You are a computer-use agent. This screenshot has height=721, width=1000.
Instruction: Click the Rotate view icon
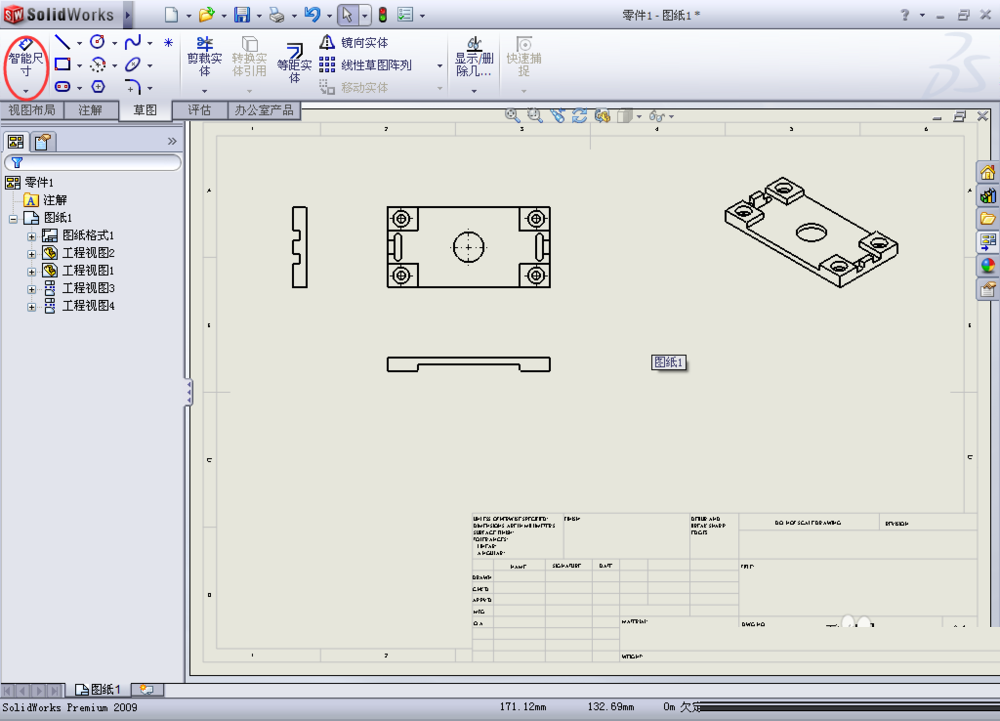(580, 115)
